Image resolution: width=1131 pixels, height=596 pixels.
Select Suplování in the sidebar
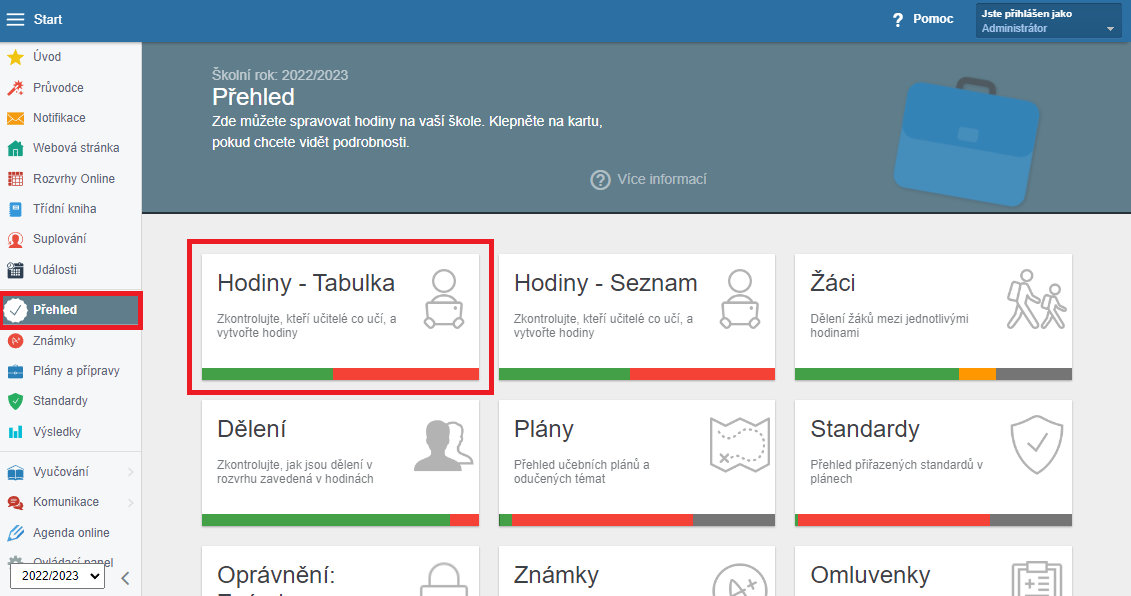pyautogui.click(x=59, y=239)
